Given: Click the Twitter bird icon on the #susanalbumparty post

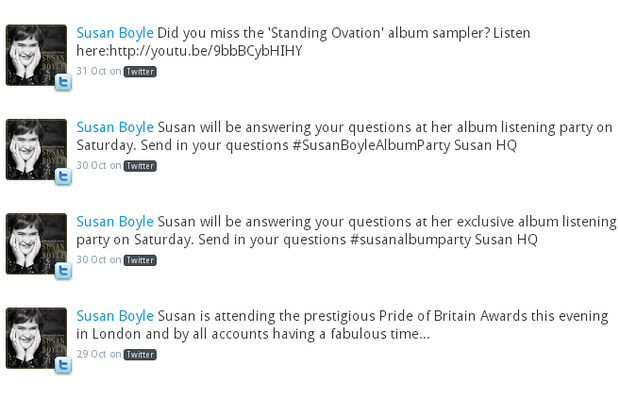Looking at the screenshot, I should [63, 271].
